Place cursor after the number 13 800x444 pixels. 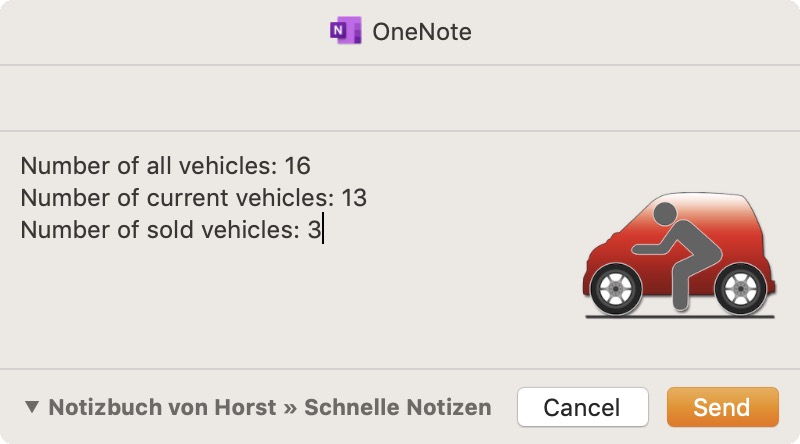pos(367,198)
